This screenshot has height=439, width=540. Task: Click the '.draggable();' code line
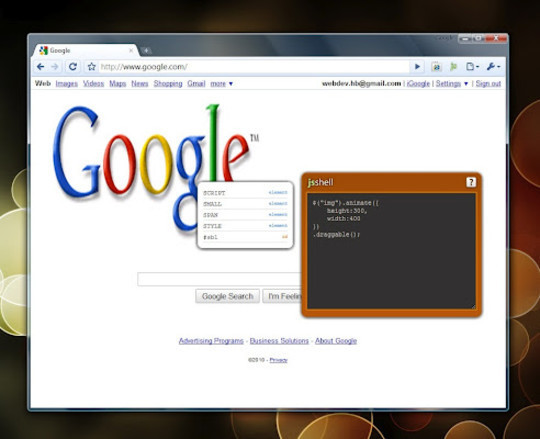tap(336, 234)
